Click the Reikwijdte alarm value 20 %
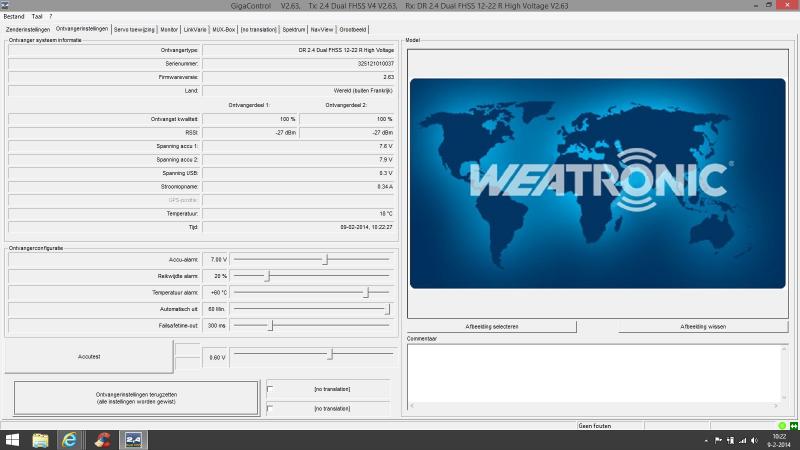The height and width of the screenshot is (450, 800). pyautogui.click(x=215, y=276)
